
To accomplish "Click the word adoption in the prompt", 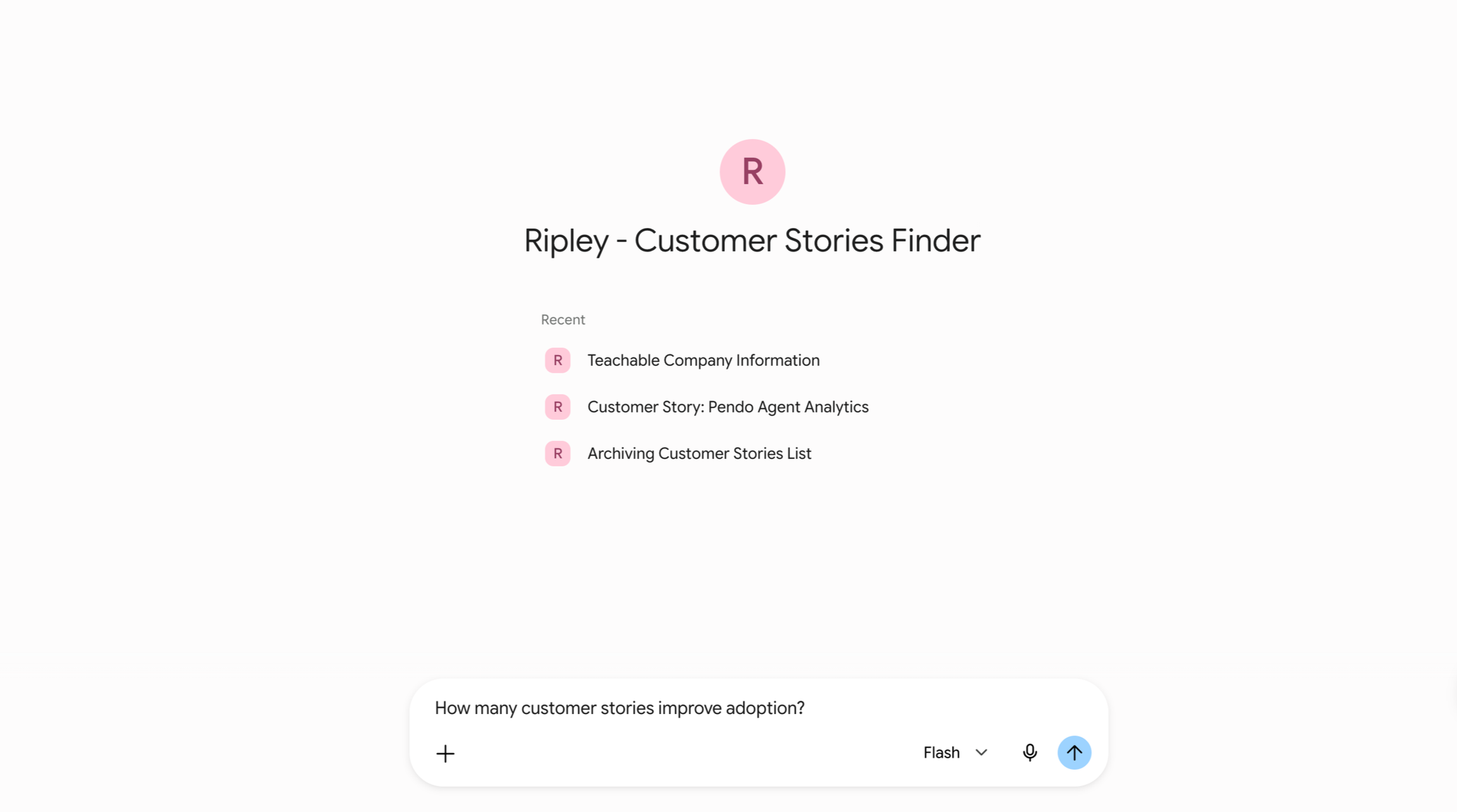I will click(x=765, y=708).
